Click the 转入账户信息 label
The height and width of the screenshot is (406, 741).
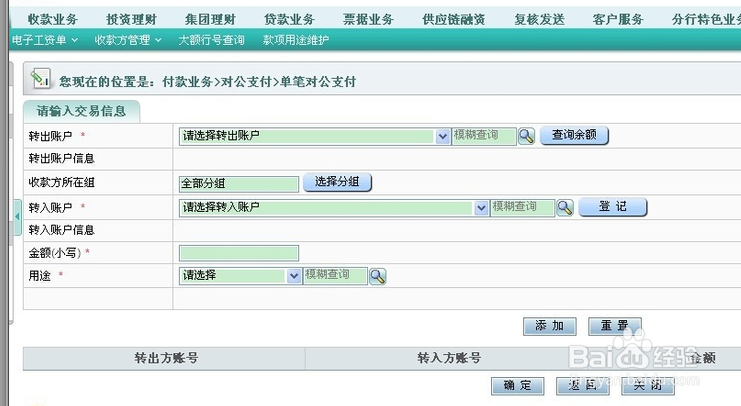(61, 230)
